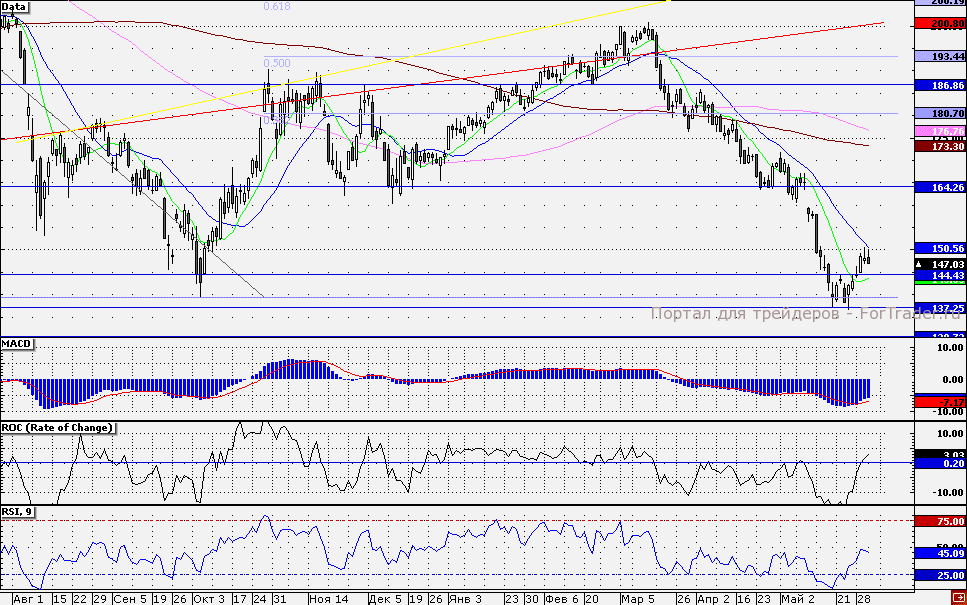
Task: Click the RSI, 9 indicator label
Action: tap(18, 512)
